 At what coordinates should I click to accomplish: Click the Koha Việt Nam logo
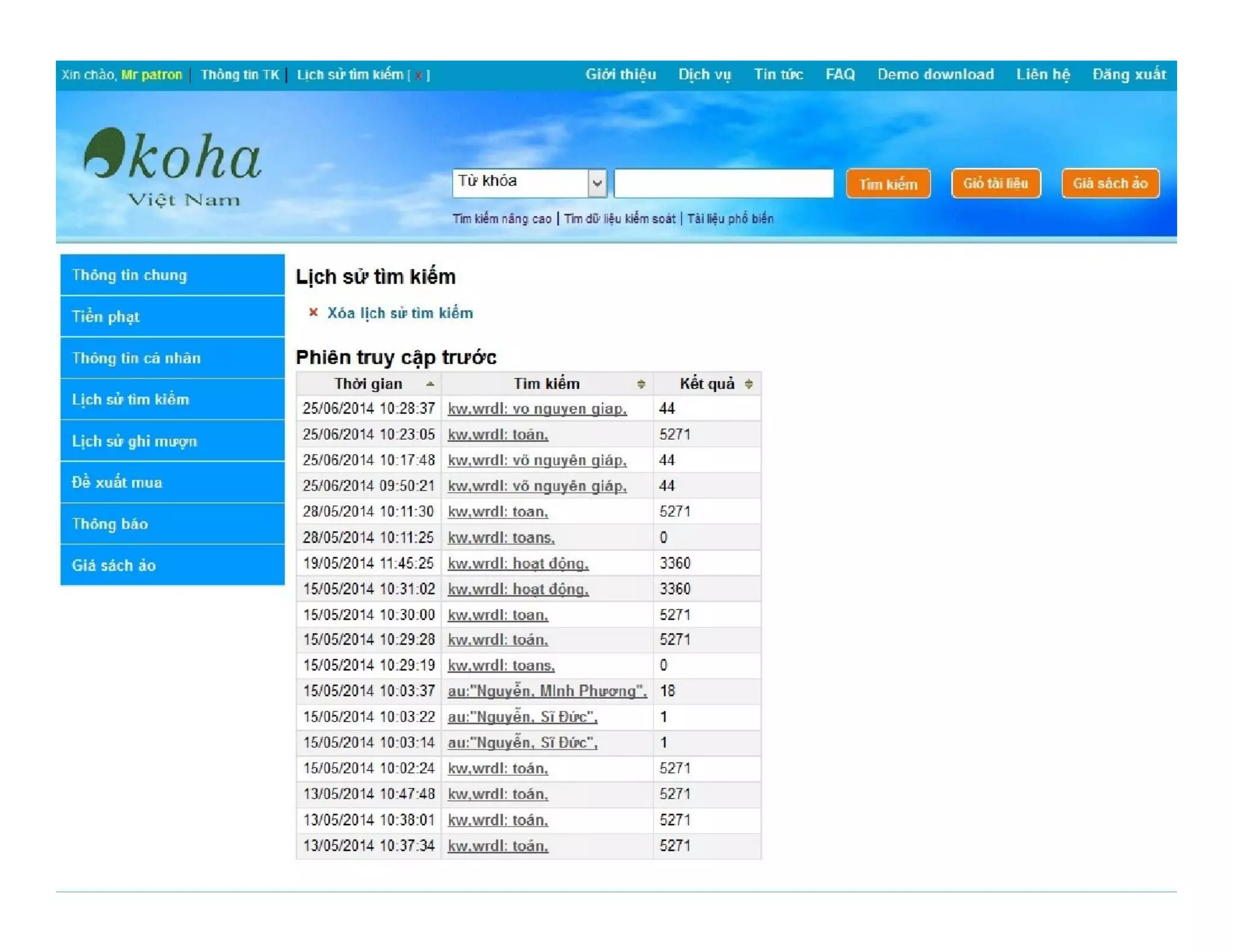coord(172,165)
